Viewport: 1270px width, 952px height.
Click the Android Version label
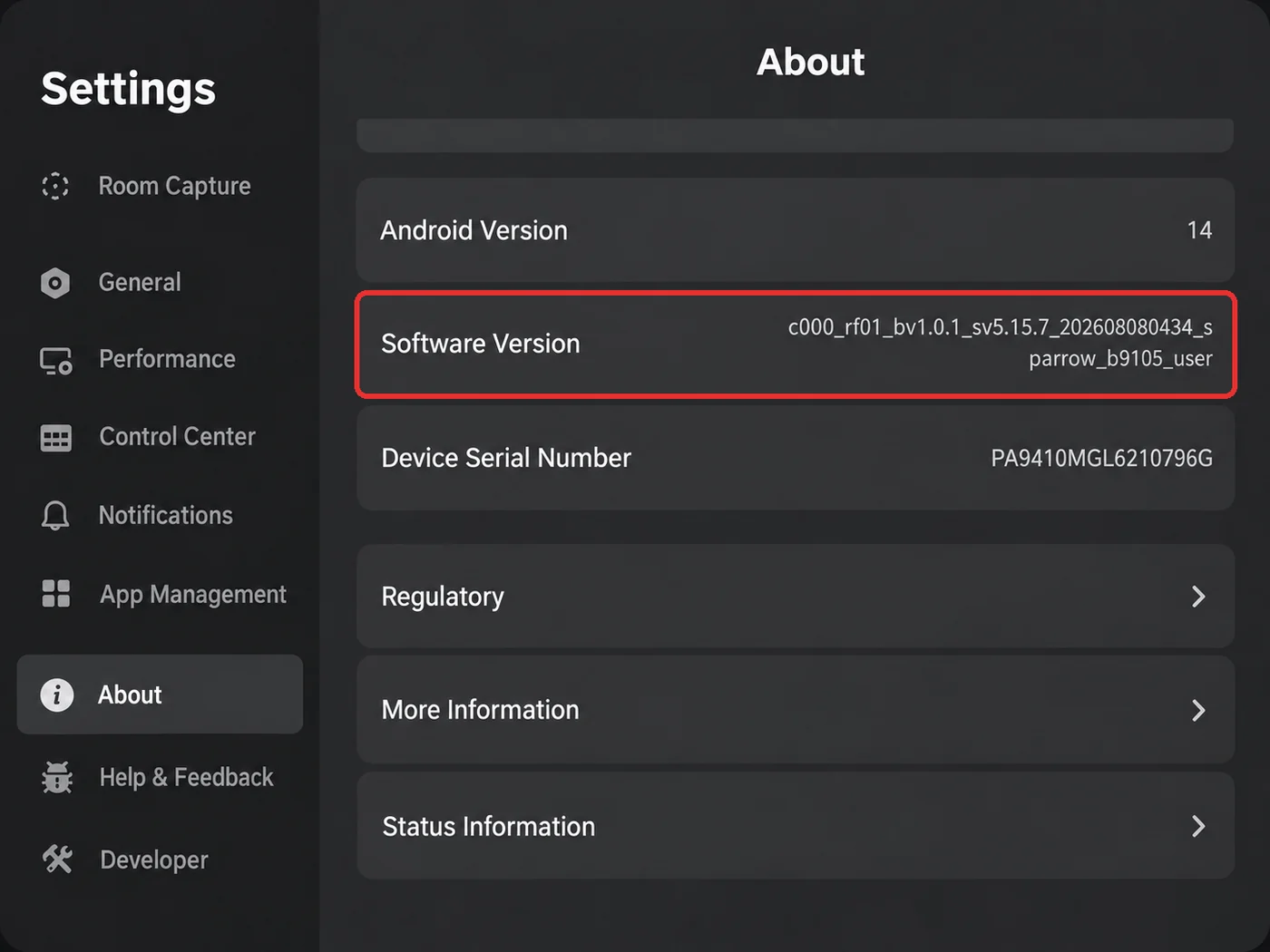474,230
